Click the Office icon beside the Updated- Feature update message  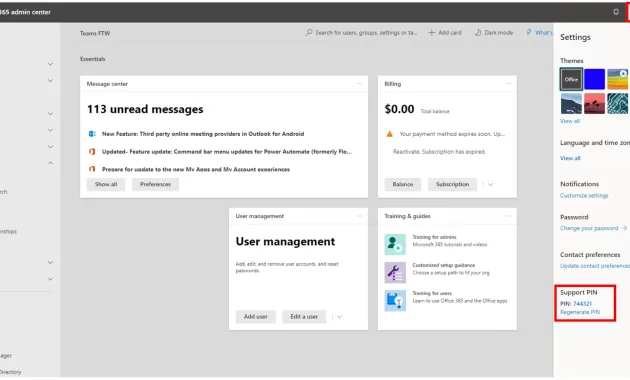92,151
